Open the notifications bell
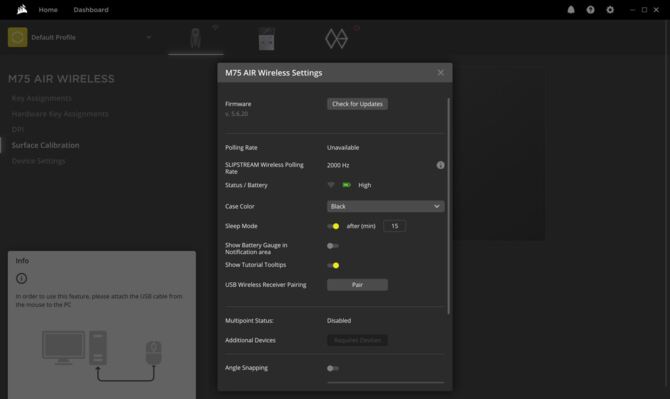 click(x=571, y=9)
